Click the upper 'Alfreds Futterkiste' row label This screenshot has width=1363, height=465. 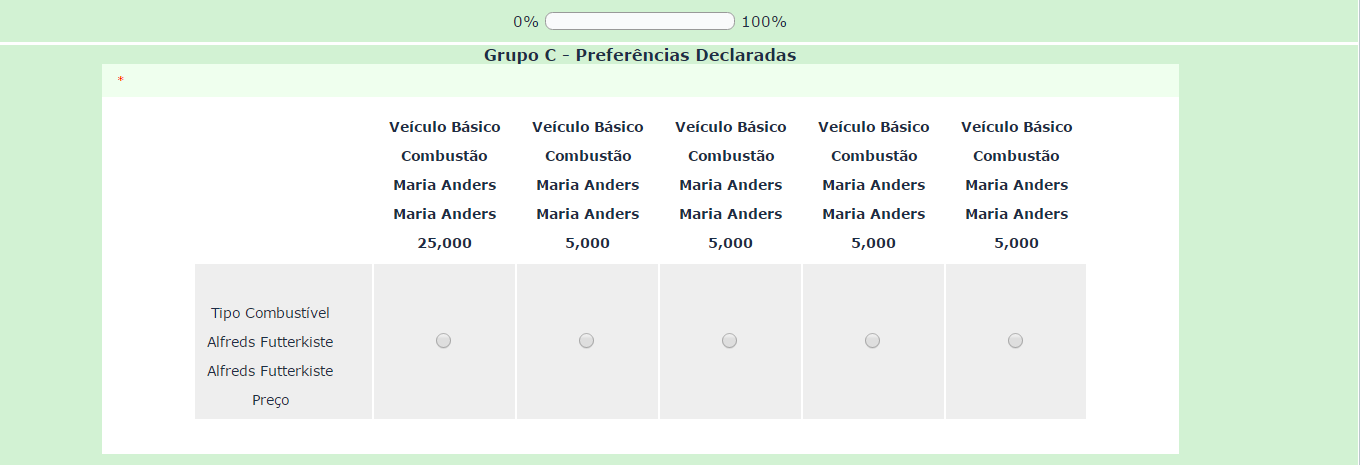[270, 342]
